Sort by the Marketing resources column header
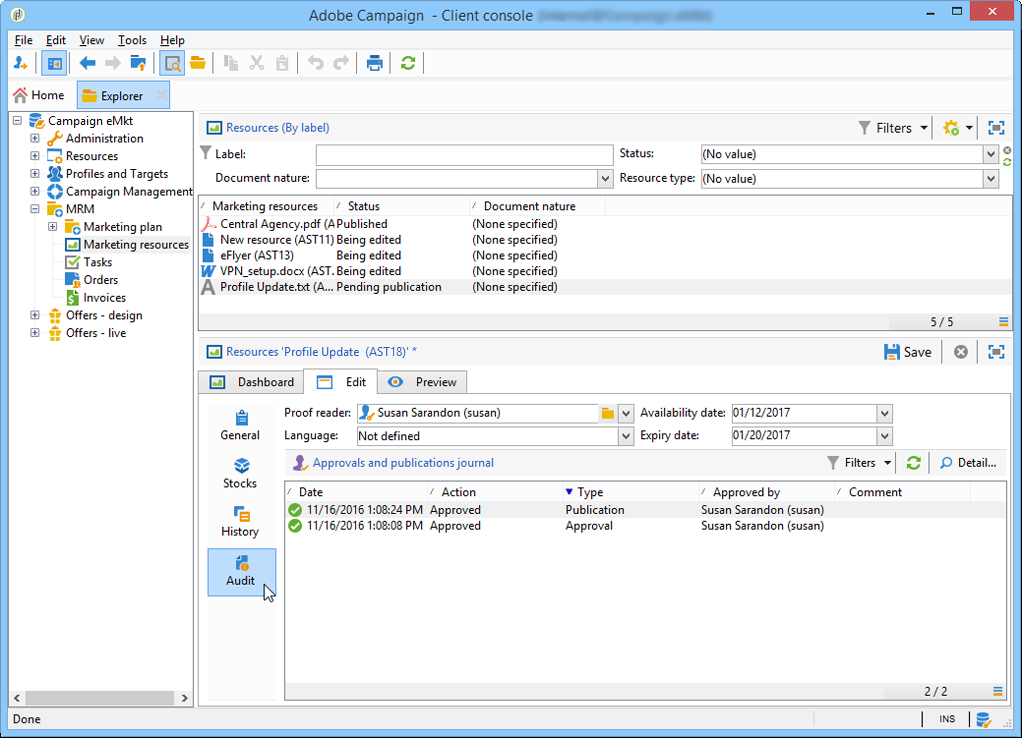The height and width of the screenshot is (738, 1022). tap(266, 206)
